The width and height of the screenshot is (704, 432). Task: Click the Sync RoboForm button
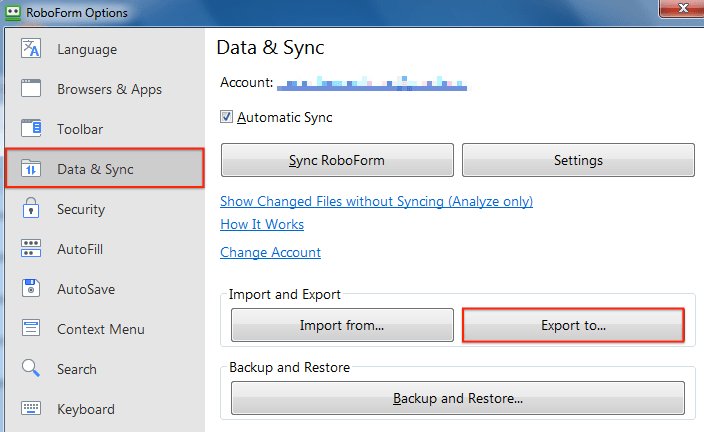(x=337, y=160)
